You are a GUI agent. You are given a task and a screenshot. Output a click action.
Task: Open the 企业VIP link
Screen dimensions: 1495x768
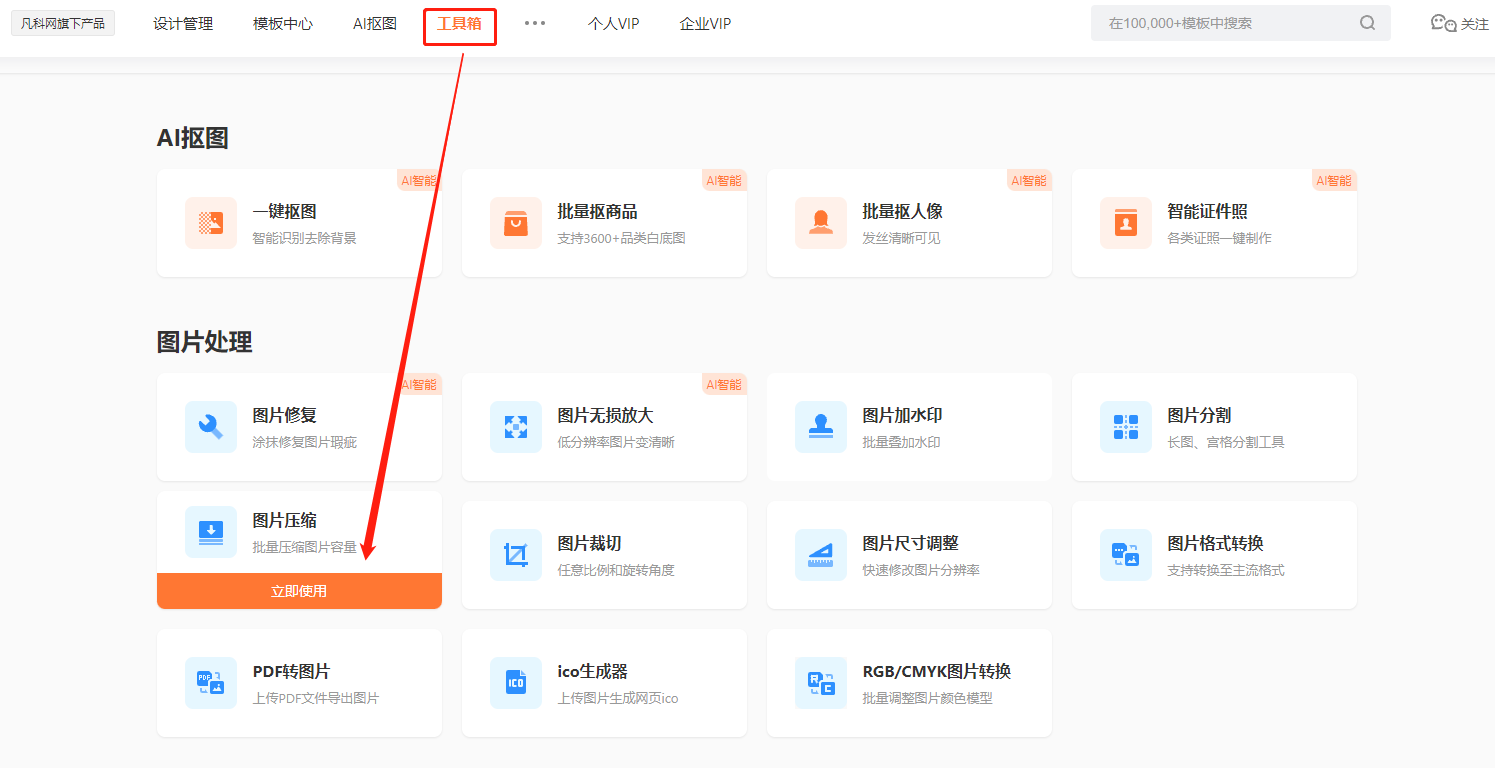click(705, 24)
